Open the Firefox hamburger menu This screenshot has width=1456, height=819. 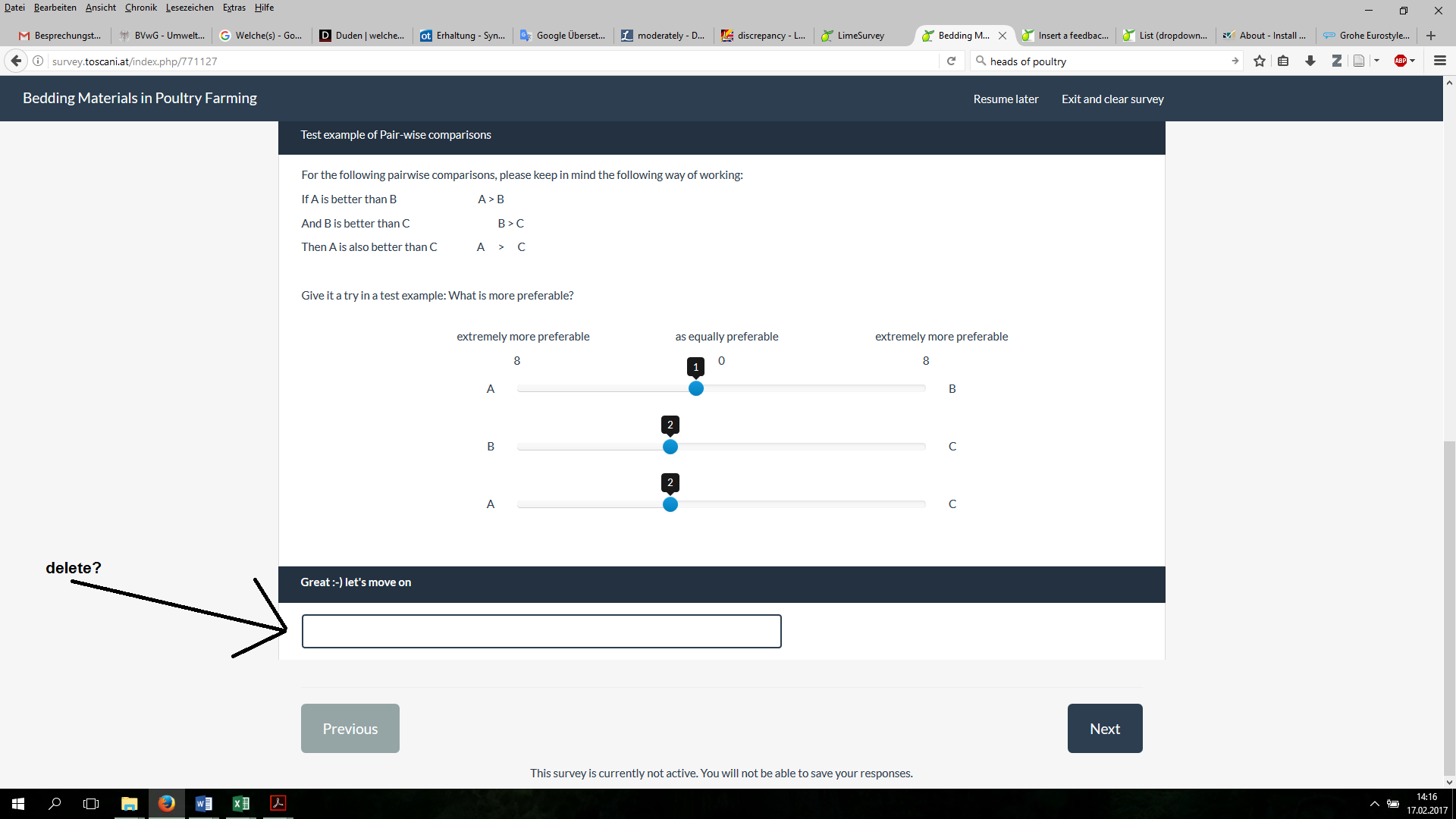click(1440, 61)
